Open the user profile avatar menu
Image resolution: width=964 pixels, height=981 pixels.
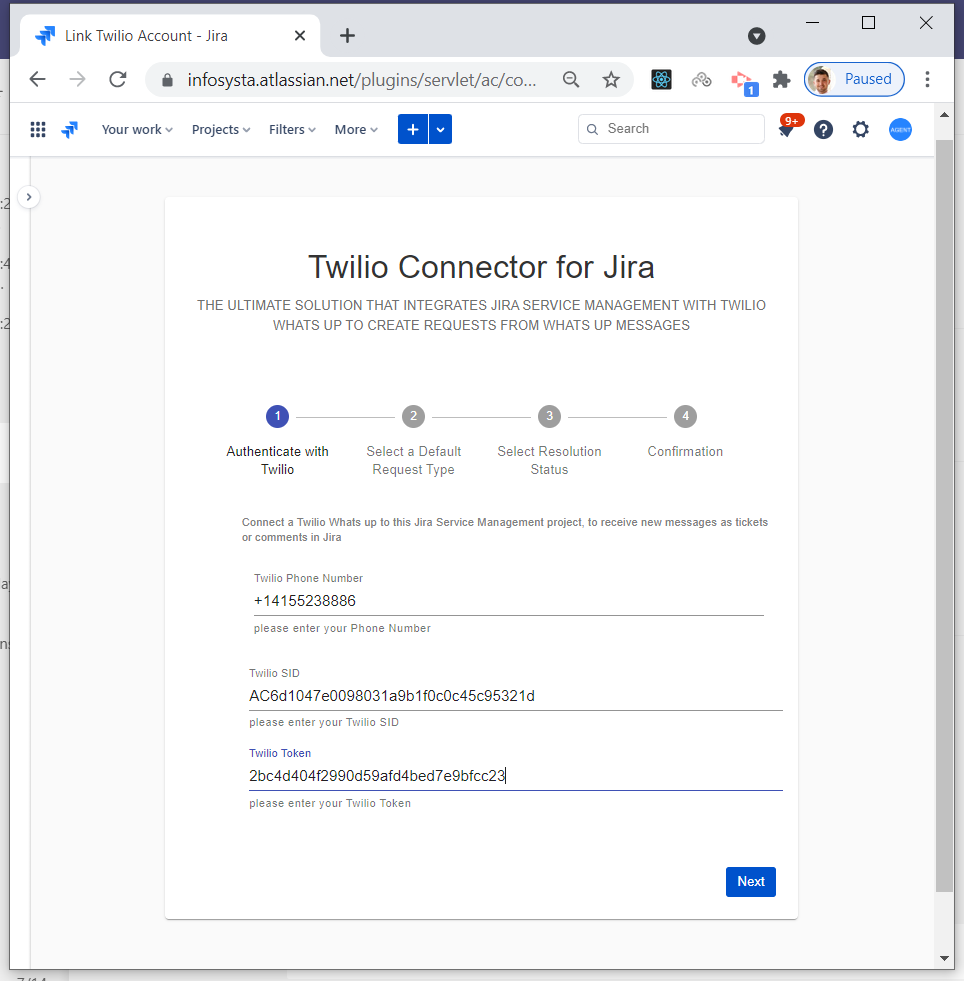pos(900,130)
